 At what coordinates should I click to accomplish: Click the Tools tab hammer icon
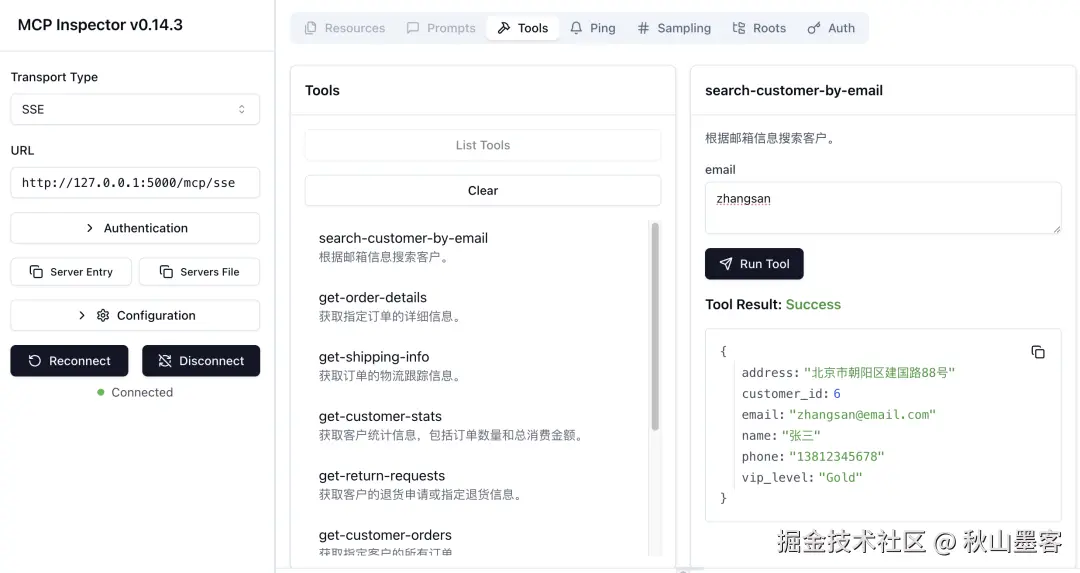click(x=504, y=28)
